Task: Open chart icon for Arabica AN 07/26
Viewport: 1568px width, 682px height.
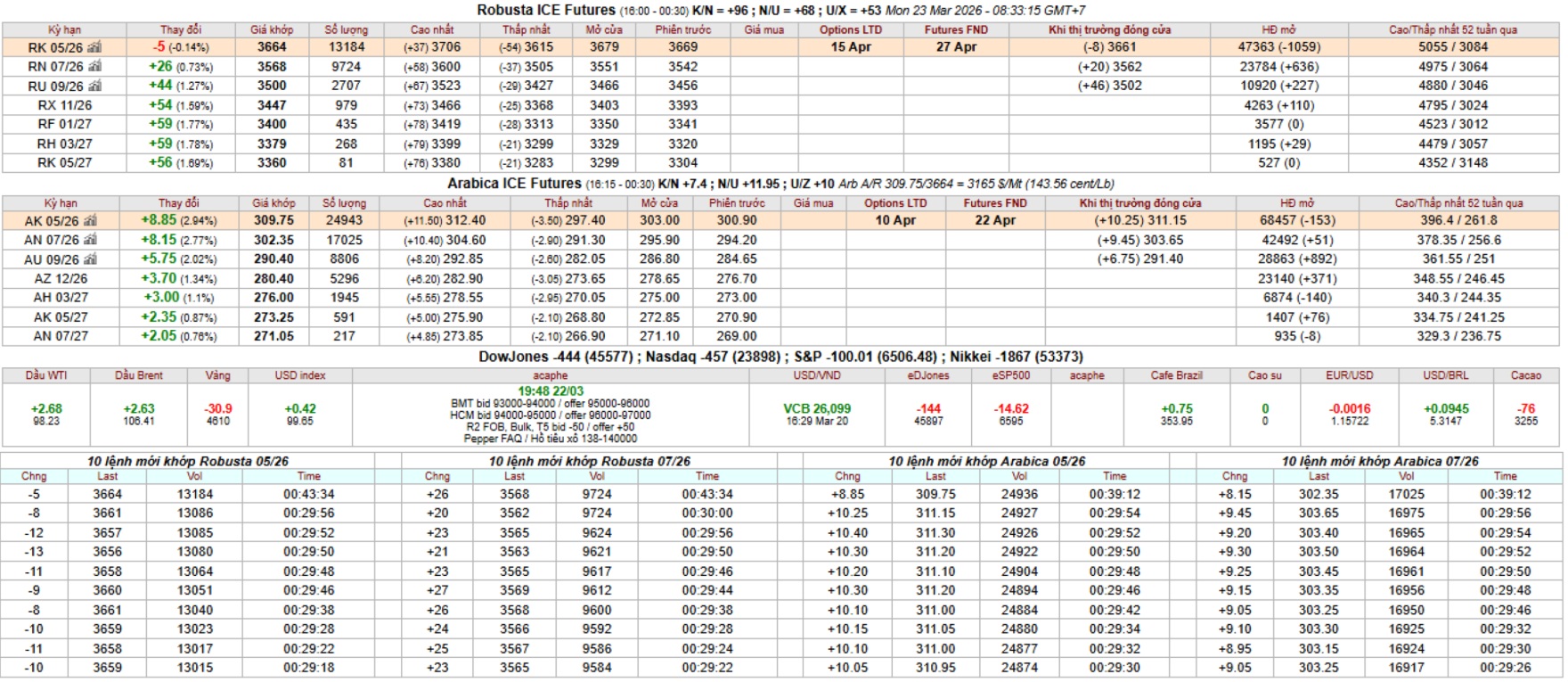Action: point(92,241)
